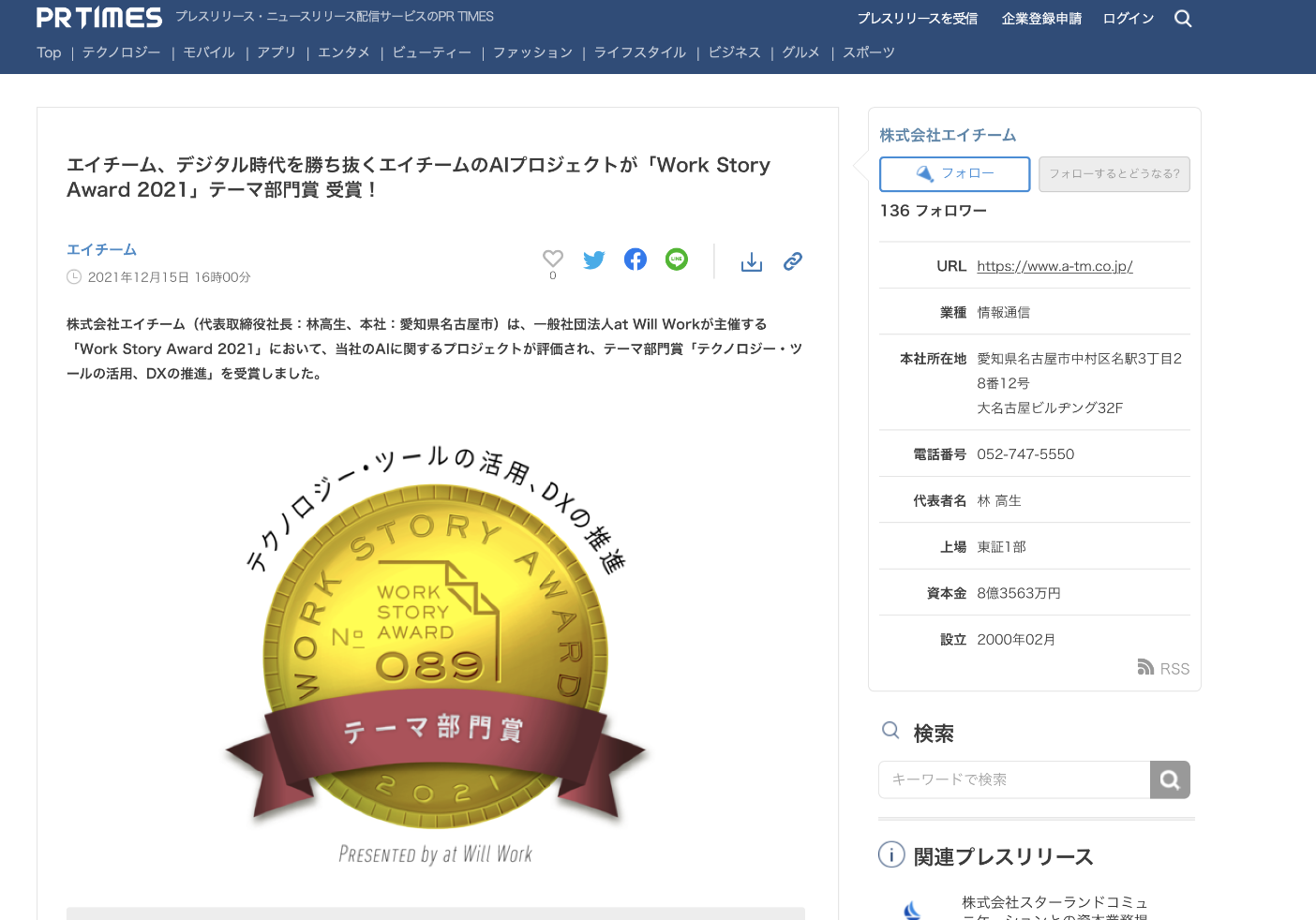
Task: Click 企業登録申請 link
Action: (x=1041, y=19)
